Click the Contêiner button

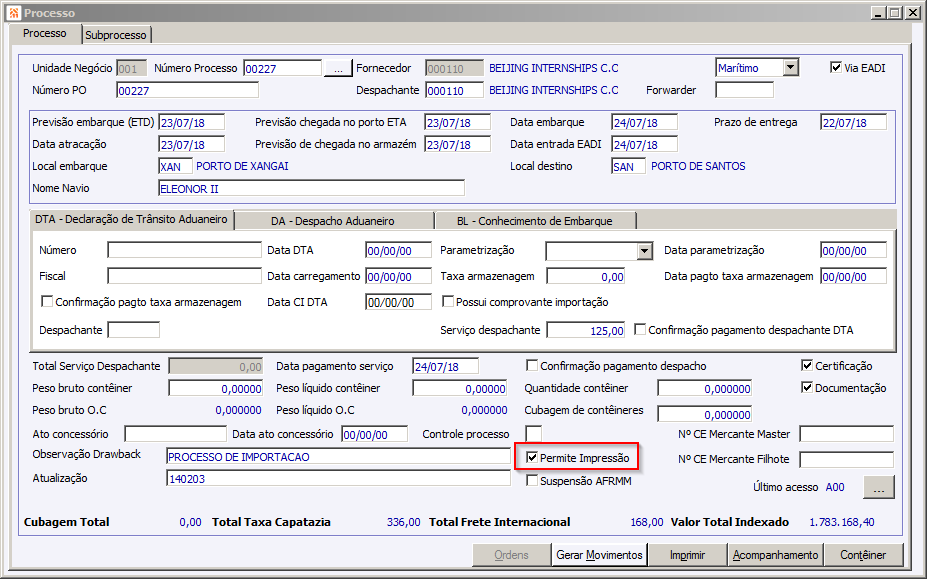pos(863,555)
